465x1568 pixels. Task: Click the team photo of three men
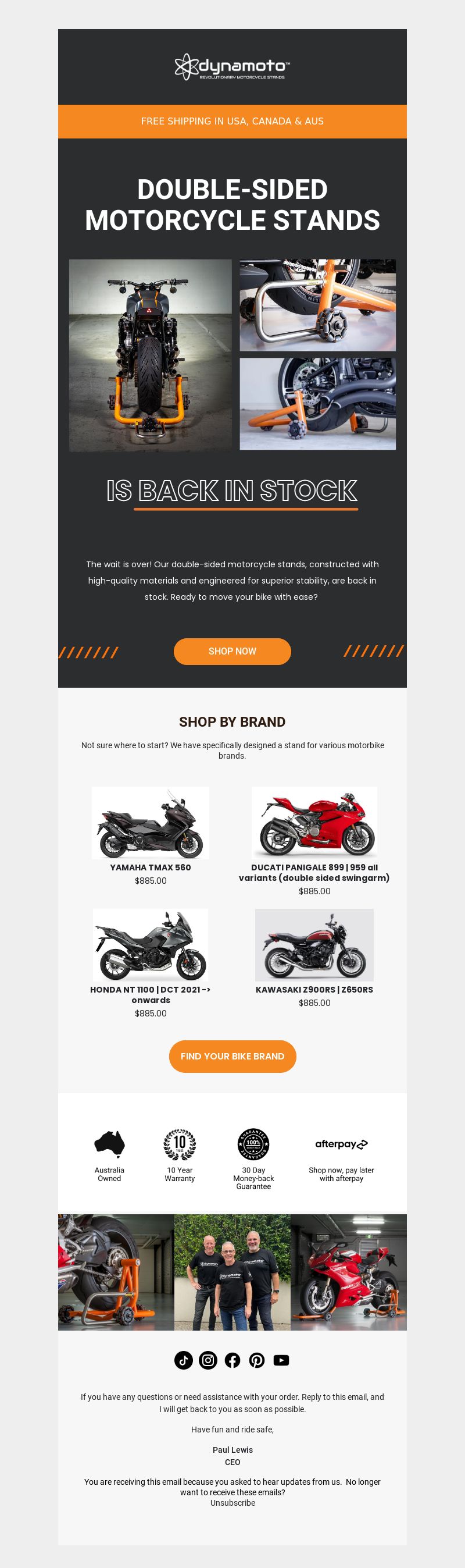pos(232,1272)
